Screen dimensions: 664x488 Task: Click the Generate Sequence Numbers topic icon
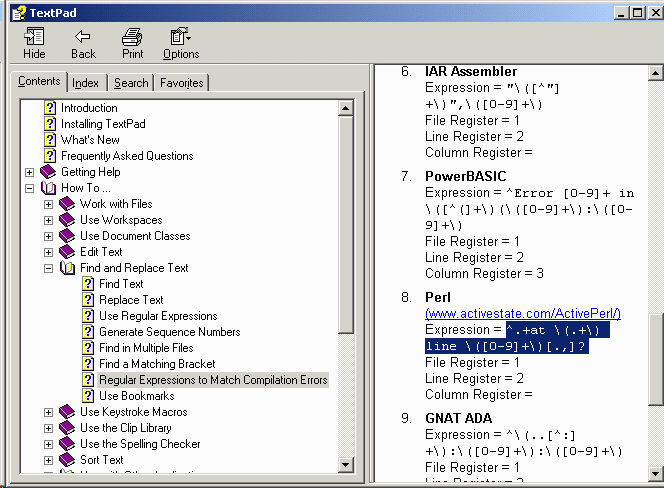(88, 332)
